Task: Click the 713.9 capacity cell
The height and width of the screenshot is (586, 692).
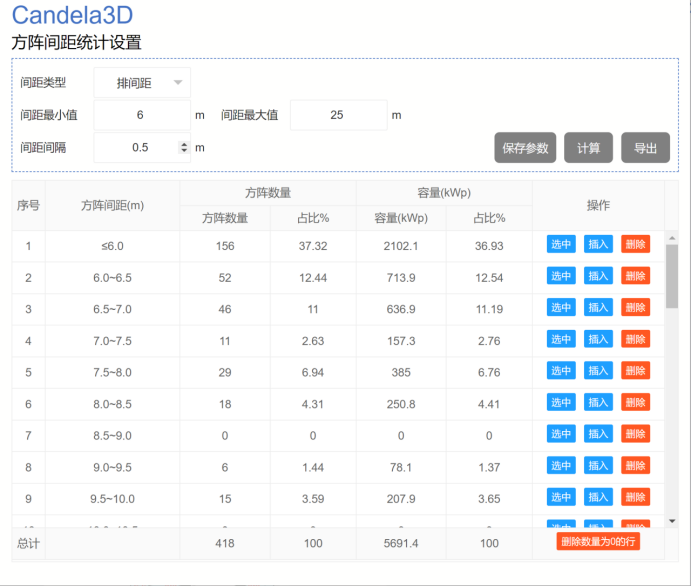Action: click(401, 278)
